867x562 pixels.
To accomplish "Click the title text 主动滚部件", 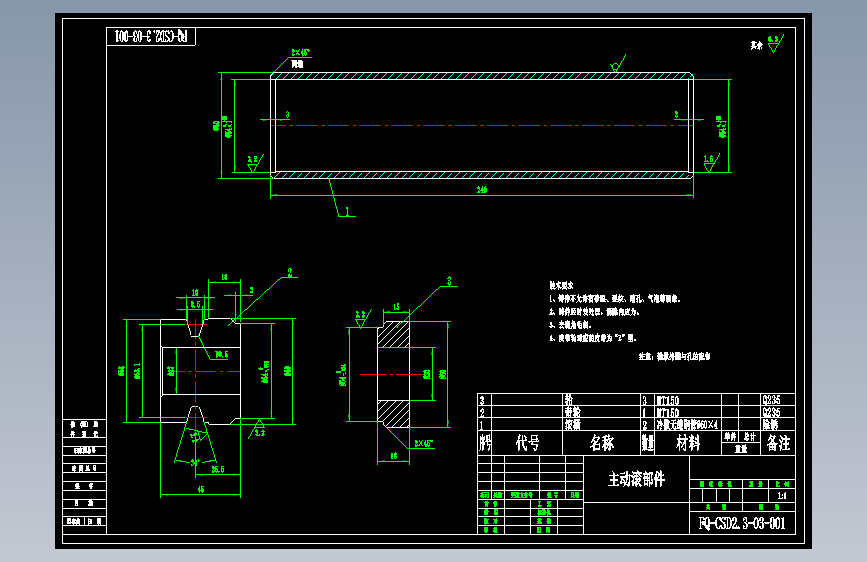I will point(636,479).
